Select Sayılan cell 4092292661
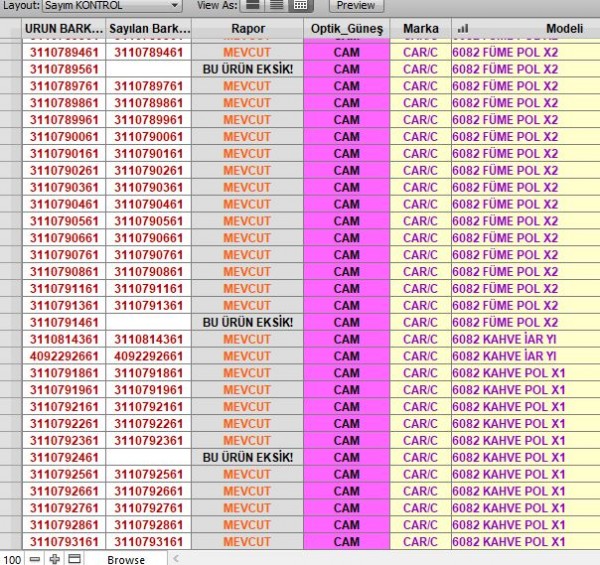This screenshot has width=600, height=565. (149, 356)
